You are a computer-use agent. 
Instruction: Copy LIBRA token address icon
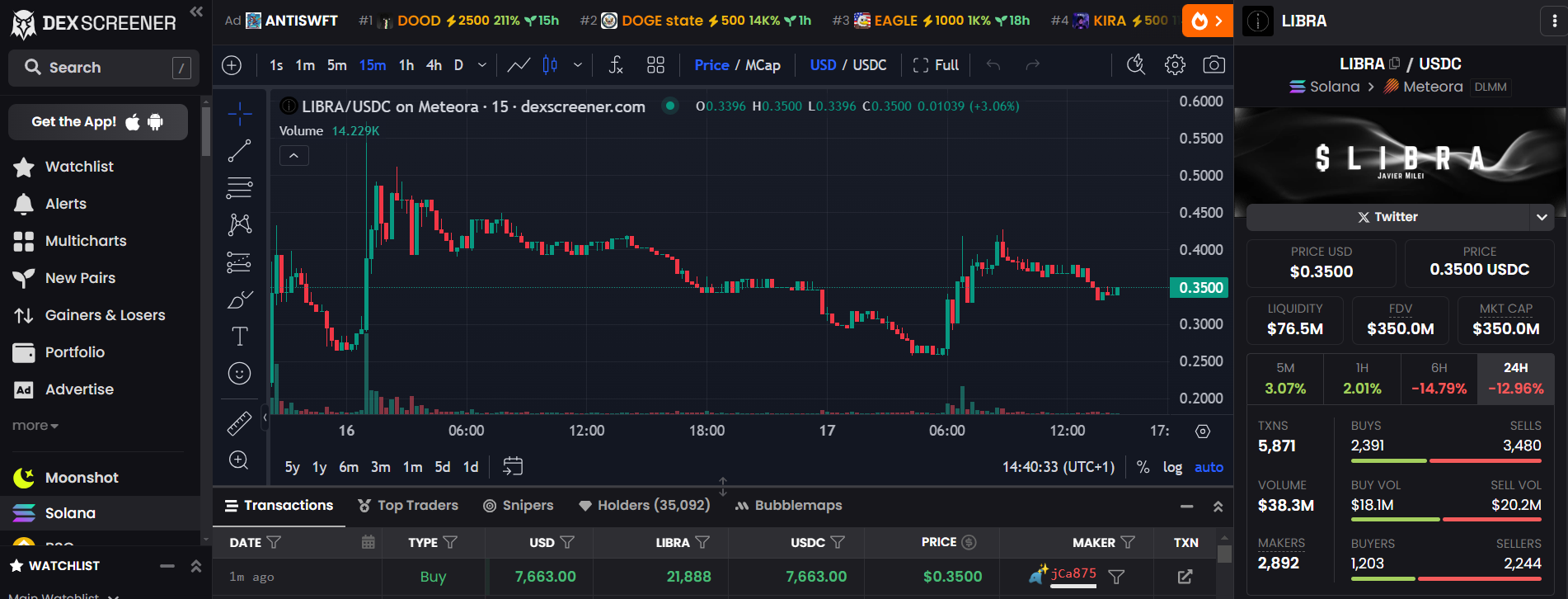[1395, 64]
